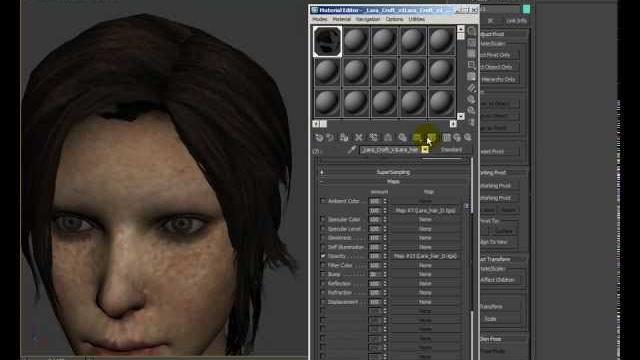Click sample slots scroll right arrow
This screenshot has width=640, height=360.
click(x=453, y=124)
